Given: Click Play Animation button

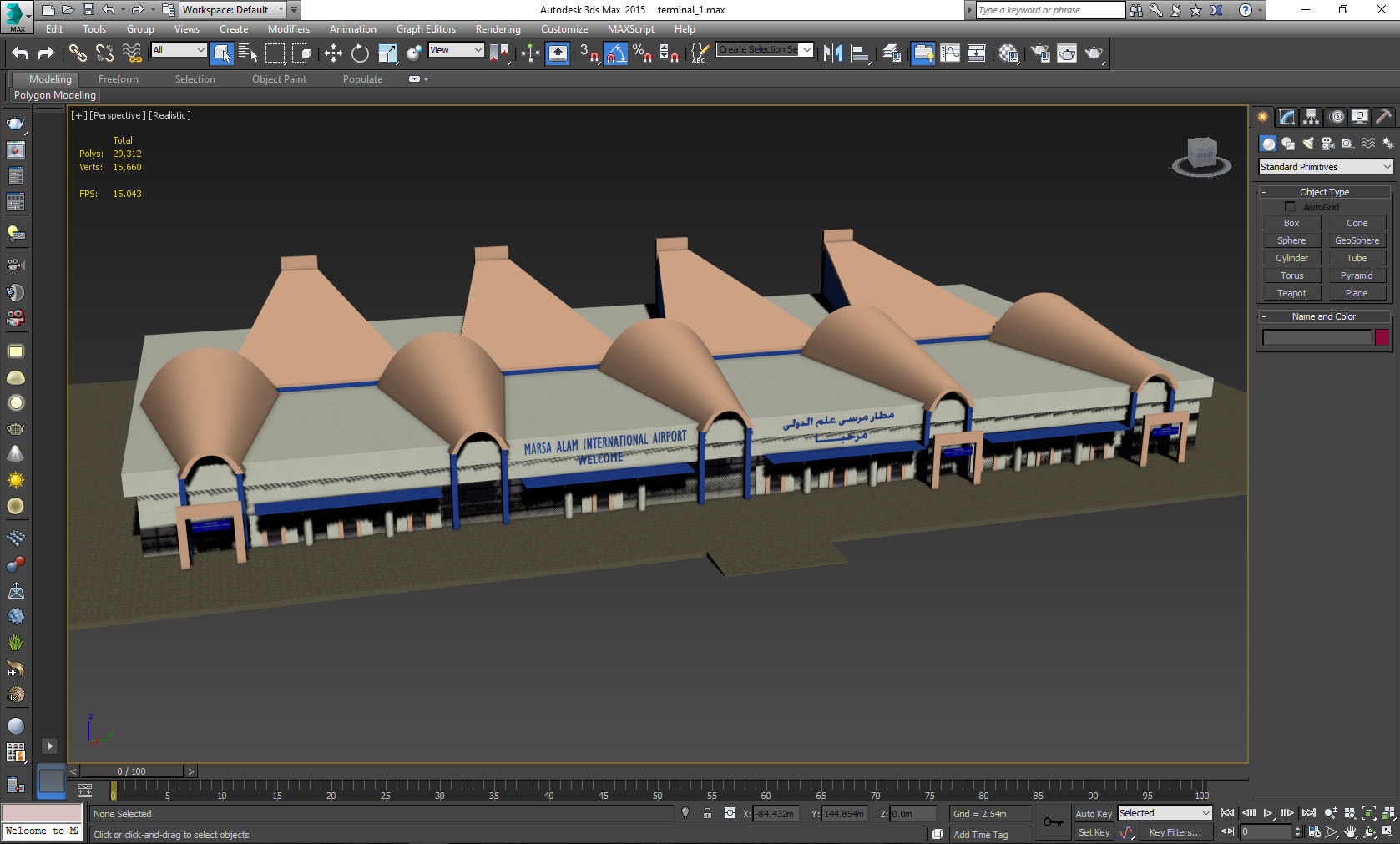Looking at the screenshot, I should pyautogui.click(x=1268, y=813).
